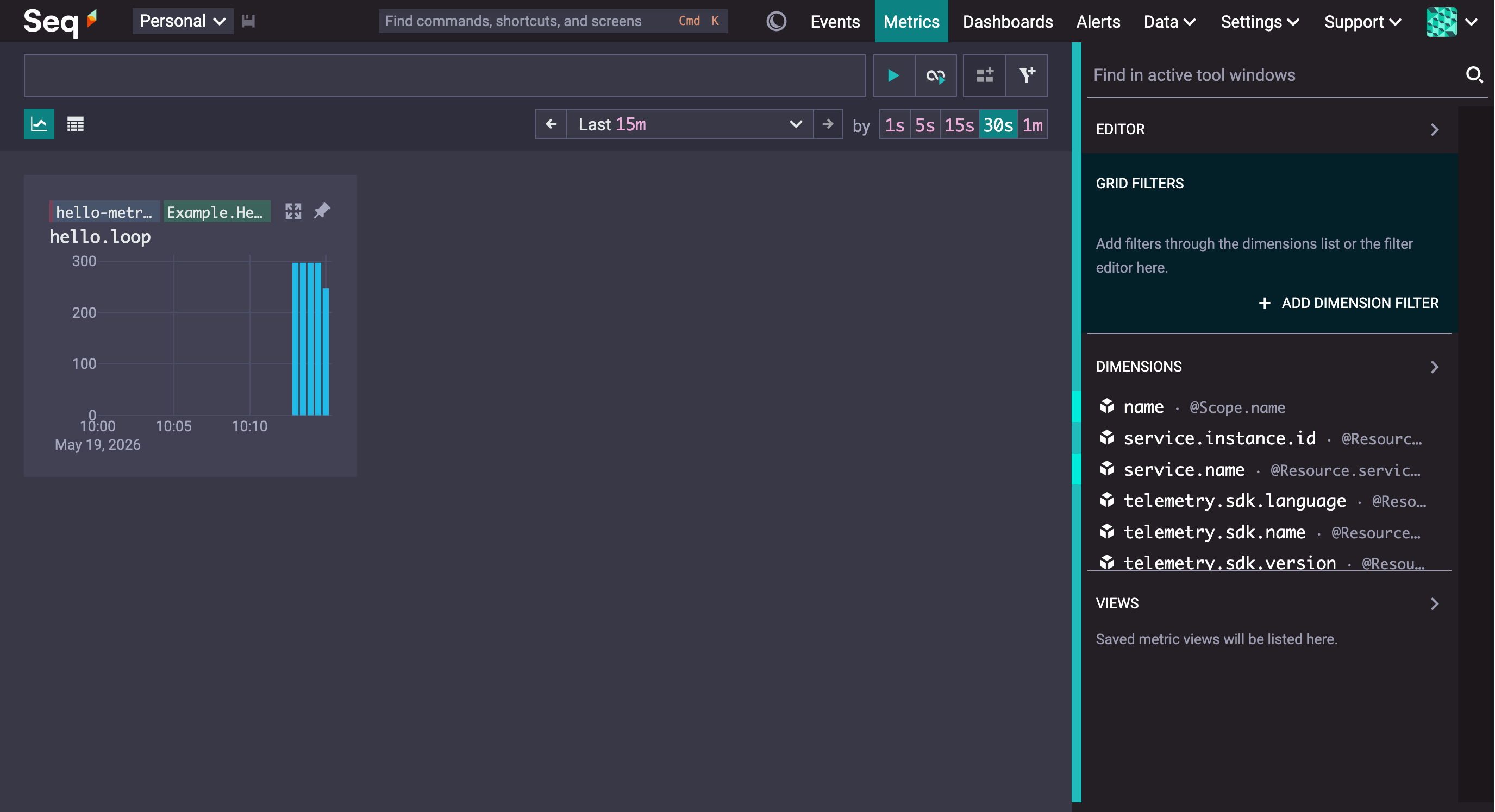
Task: Expand the VIEWS panel chevron
Action: click(x=1435, y=604)
